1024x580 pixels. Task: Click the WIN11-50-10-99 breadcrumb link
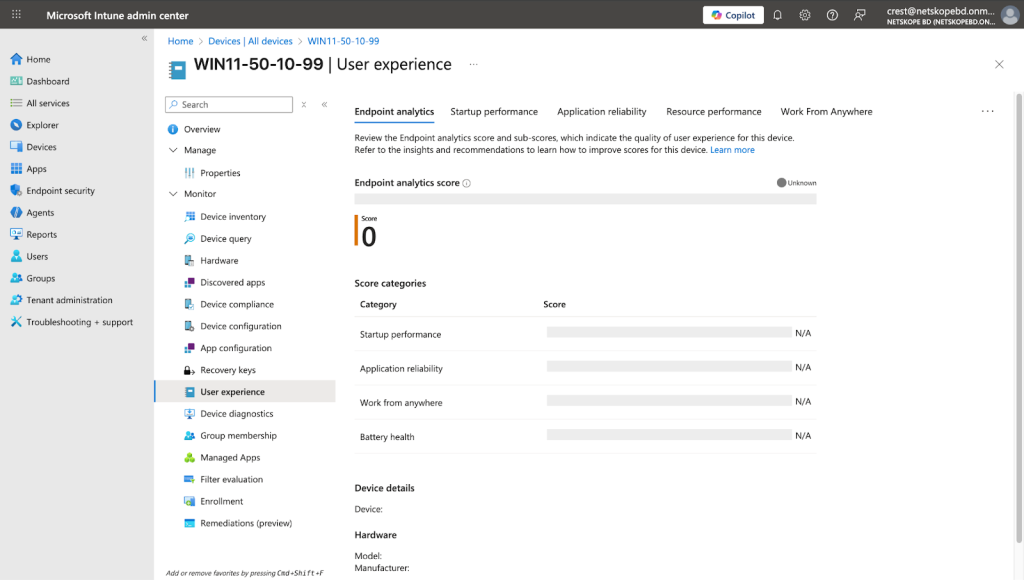click(343, 41)
